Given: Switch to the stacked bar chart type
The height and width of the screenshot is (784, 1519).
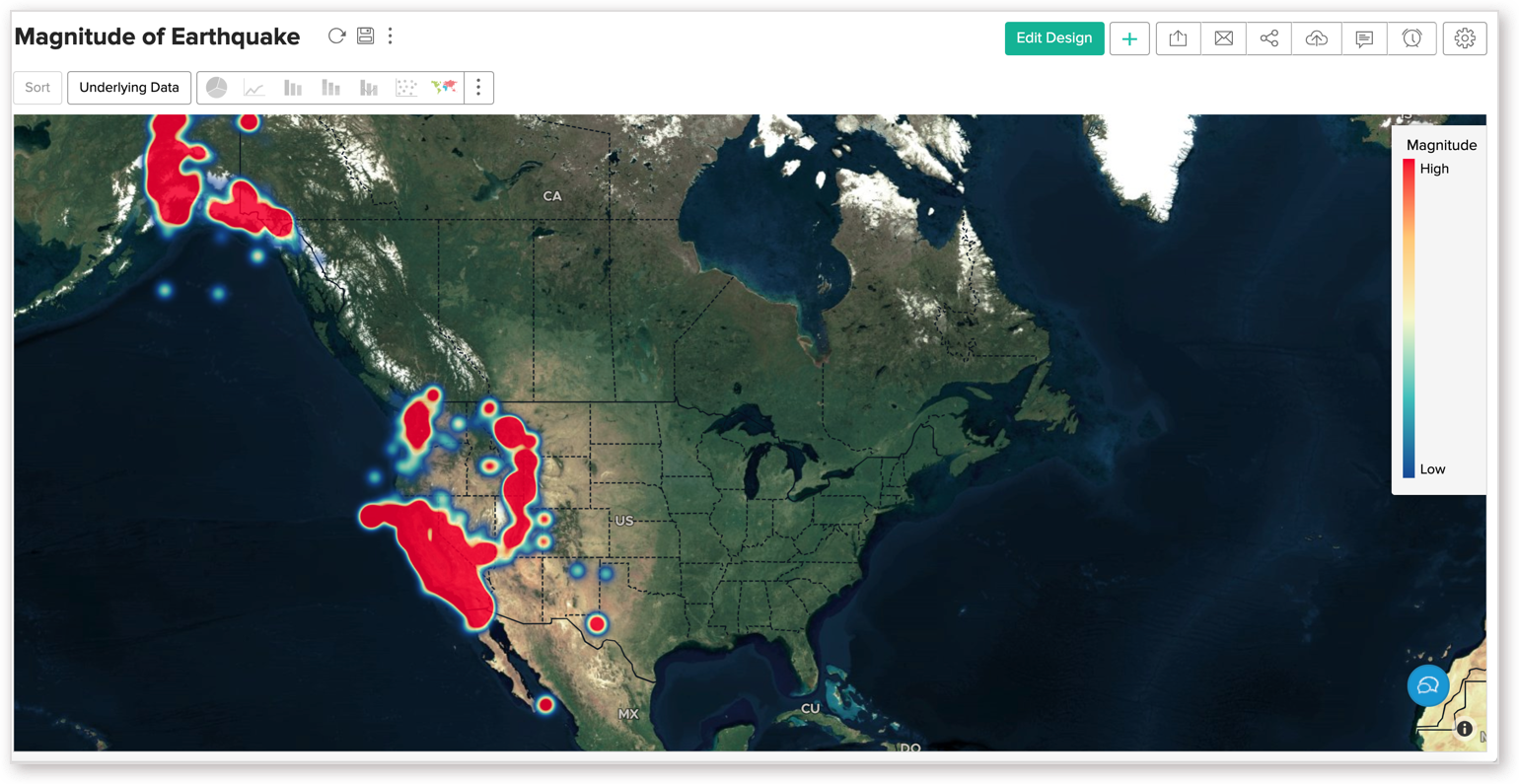Looking at the screenshot, I should (x=330, y=88).
